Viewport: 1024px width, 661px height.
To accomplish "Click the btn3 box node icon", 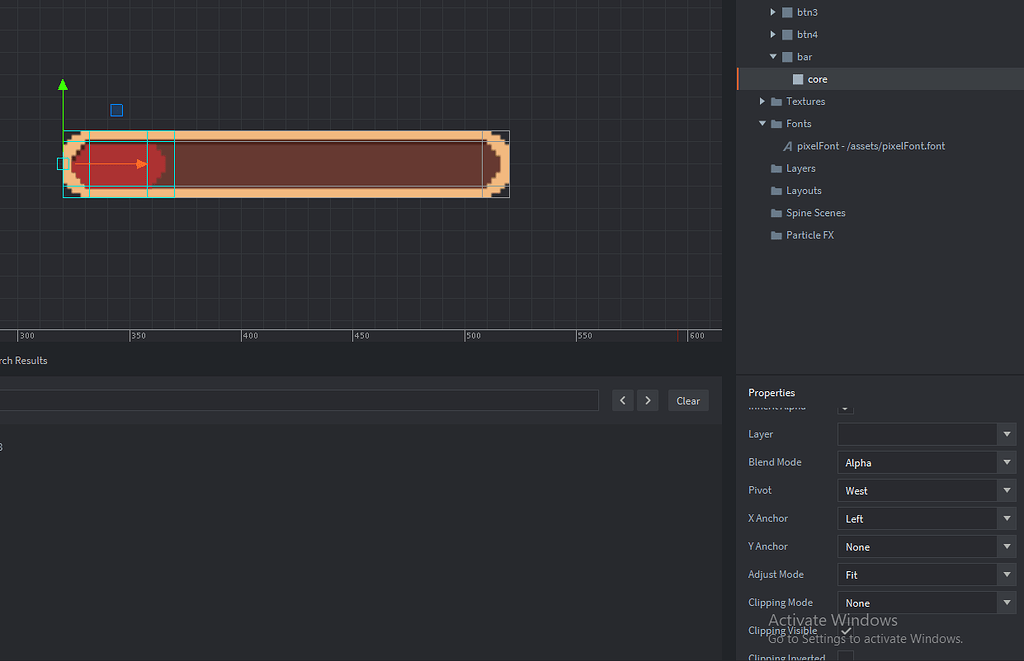I will pyautogui.click(x=786, y=12).
